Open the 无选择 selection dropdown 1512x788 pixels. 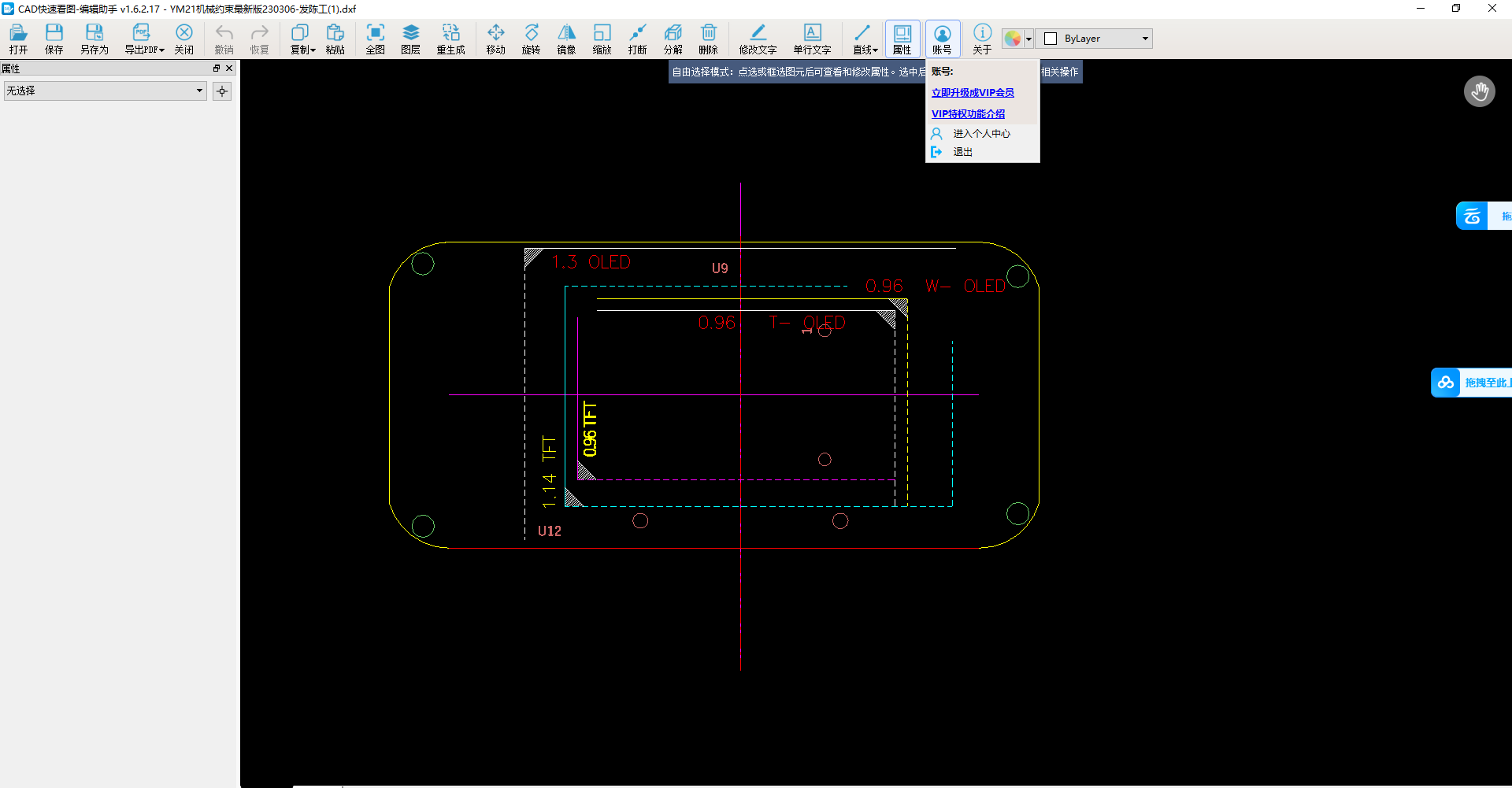[106, 91]
